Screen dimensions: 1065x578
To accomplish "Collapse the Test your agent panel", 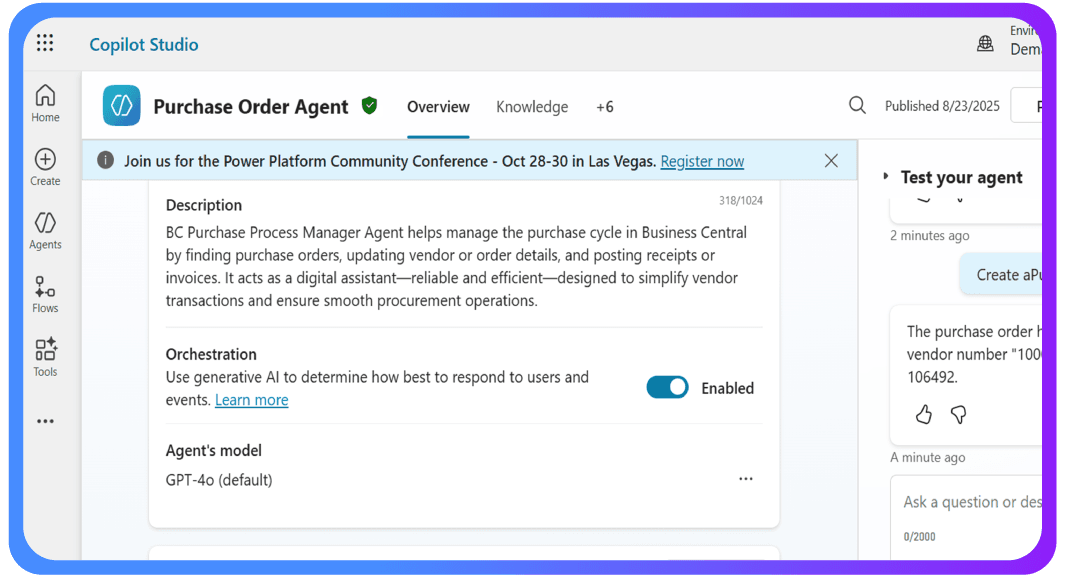I will coord(886,176).
